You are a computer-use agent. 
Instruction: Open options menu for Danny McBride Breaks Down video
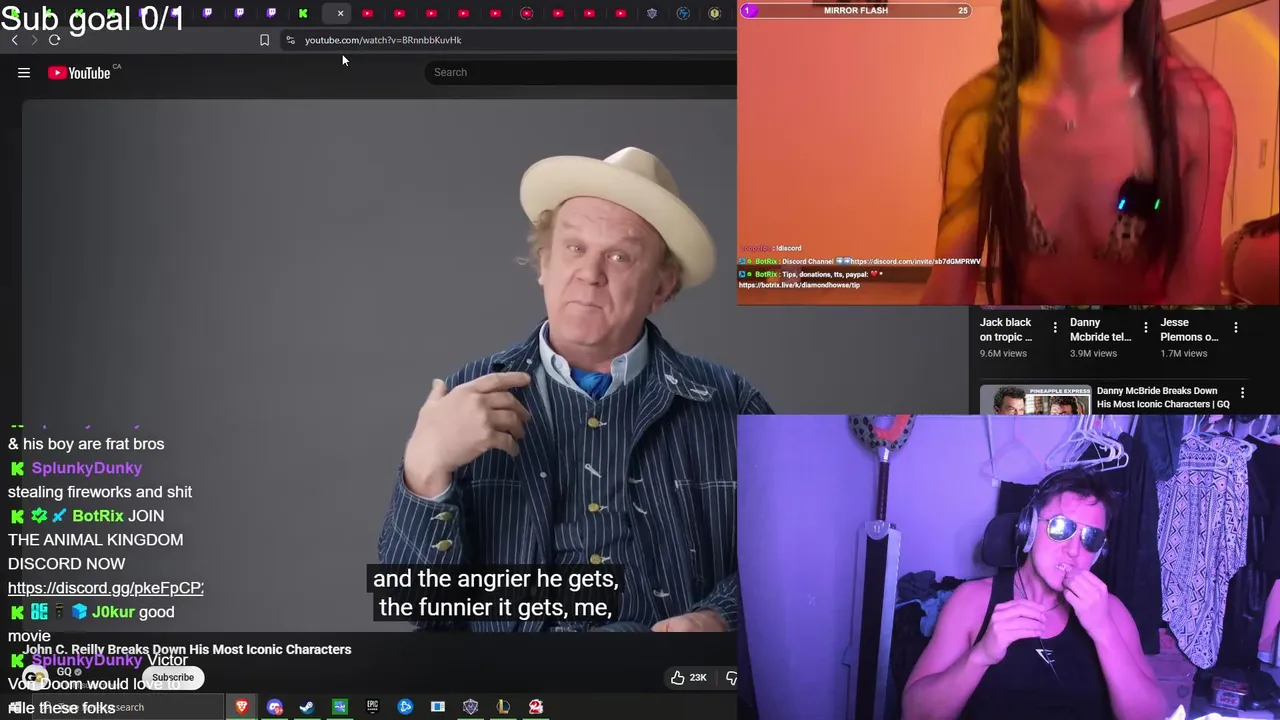pyautogui.click(x=1242, y=394)
